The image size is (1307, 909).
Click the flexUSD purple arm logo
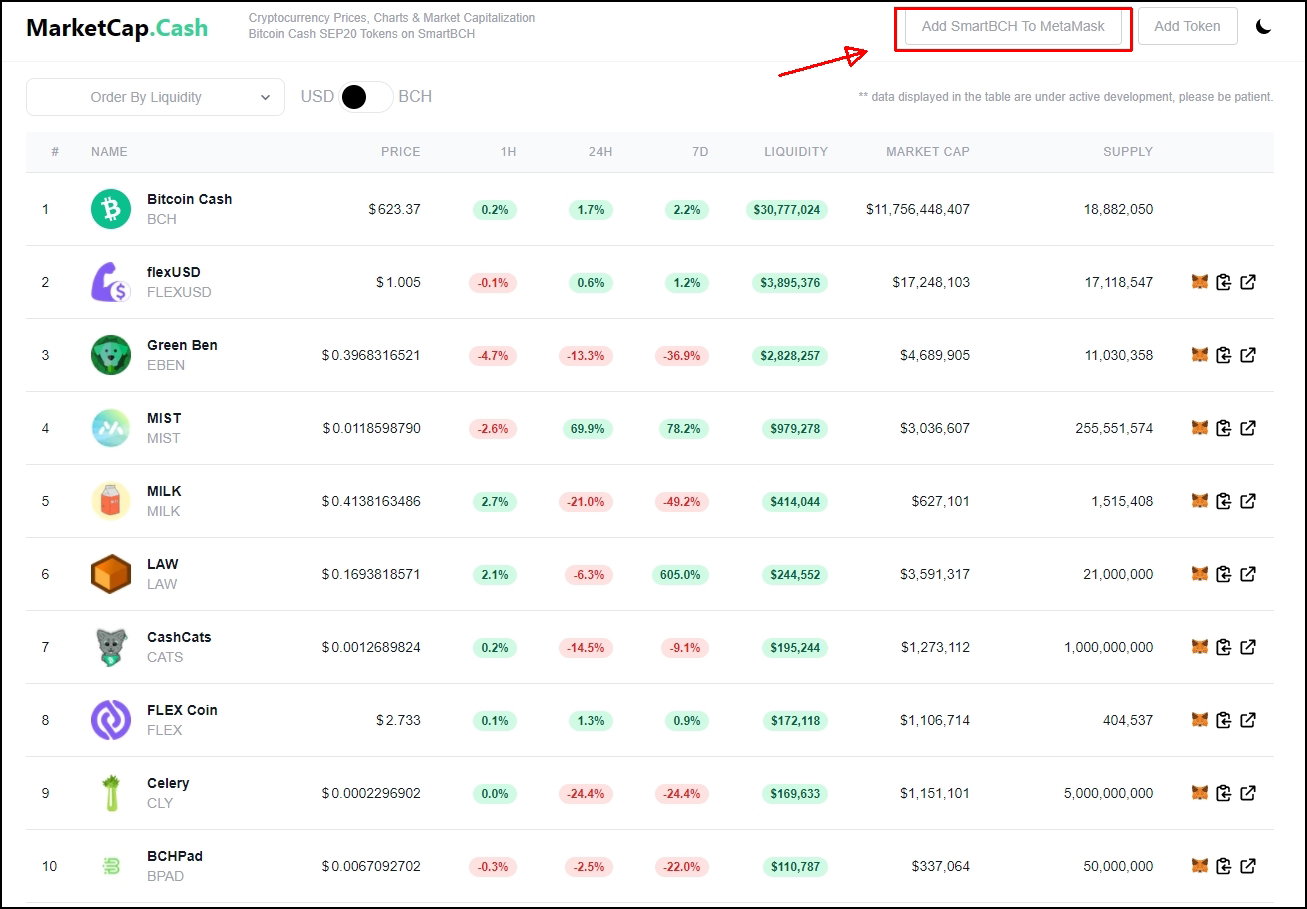click(x=111, y=282)
